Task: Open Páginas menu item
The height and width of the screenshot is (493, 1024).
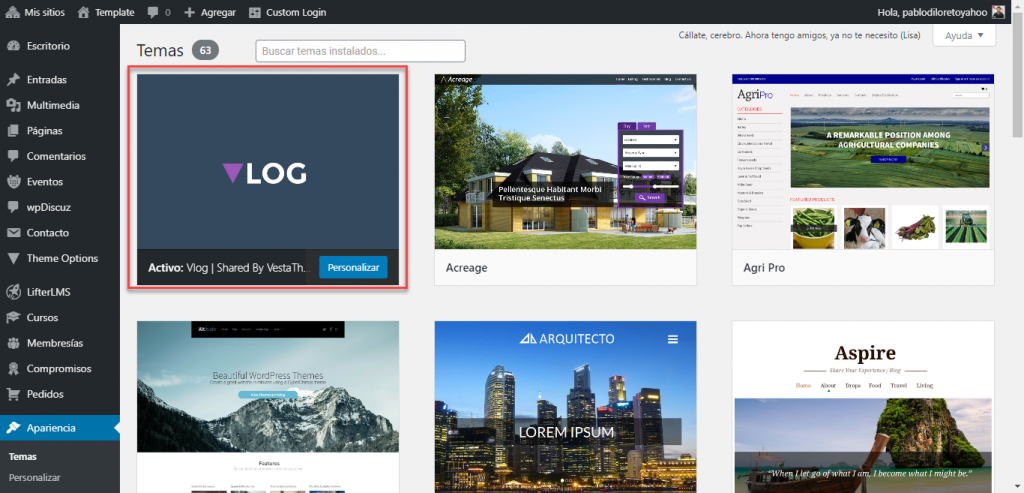Action: coord(60,131)
